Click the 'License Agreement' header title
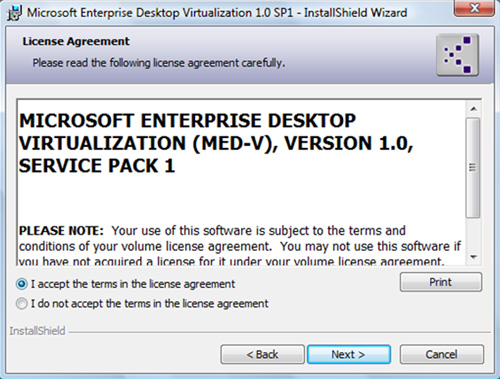 click(x=76, y=41)
